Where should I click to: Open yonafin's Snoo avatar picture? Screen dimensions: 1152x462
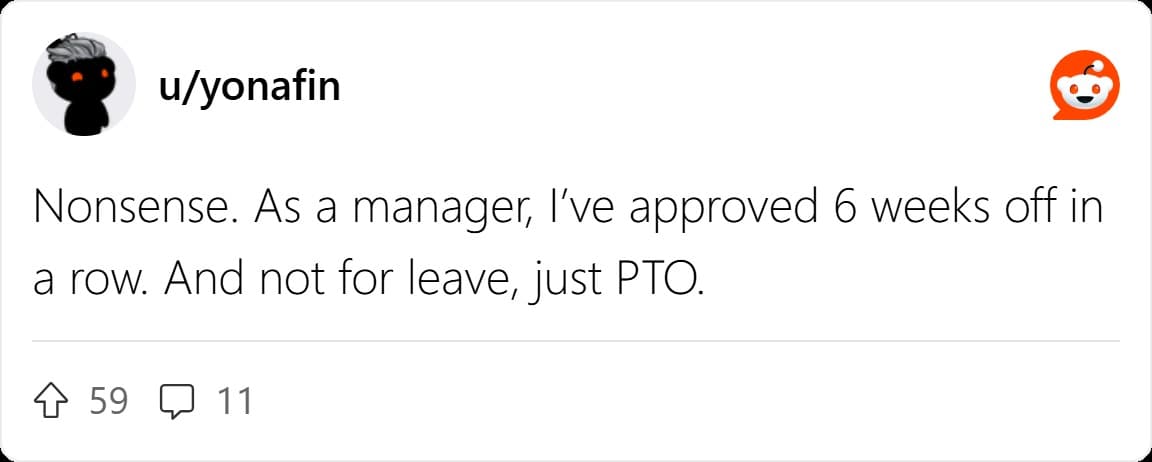83,84
